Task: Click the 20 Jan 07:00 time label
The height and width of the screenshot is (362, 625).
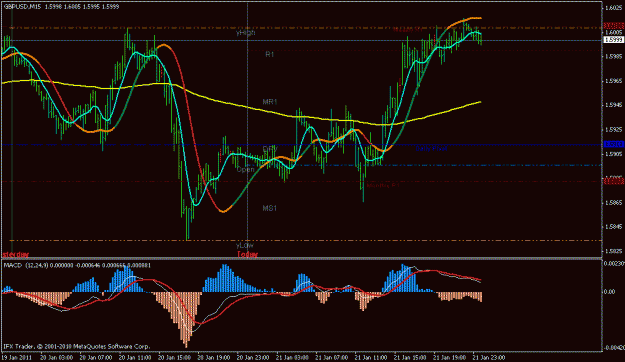Action: click(96, 357)
